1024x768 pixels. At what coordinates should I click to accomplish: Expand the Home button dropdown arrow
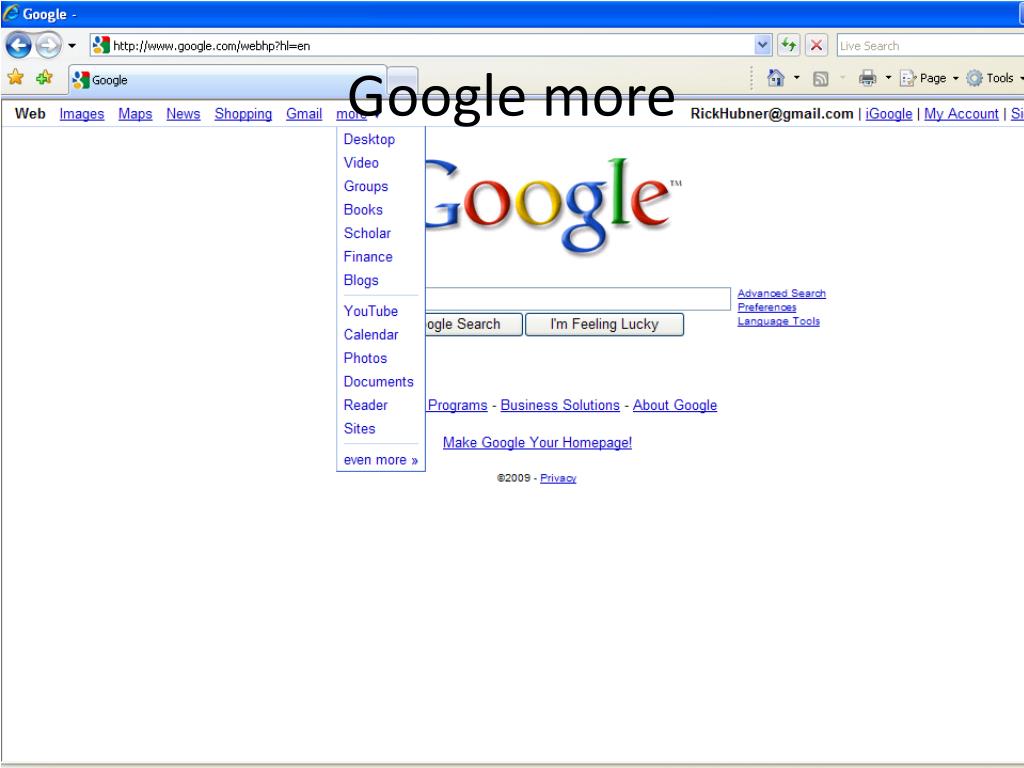click(797, 78)
